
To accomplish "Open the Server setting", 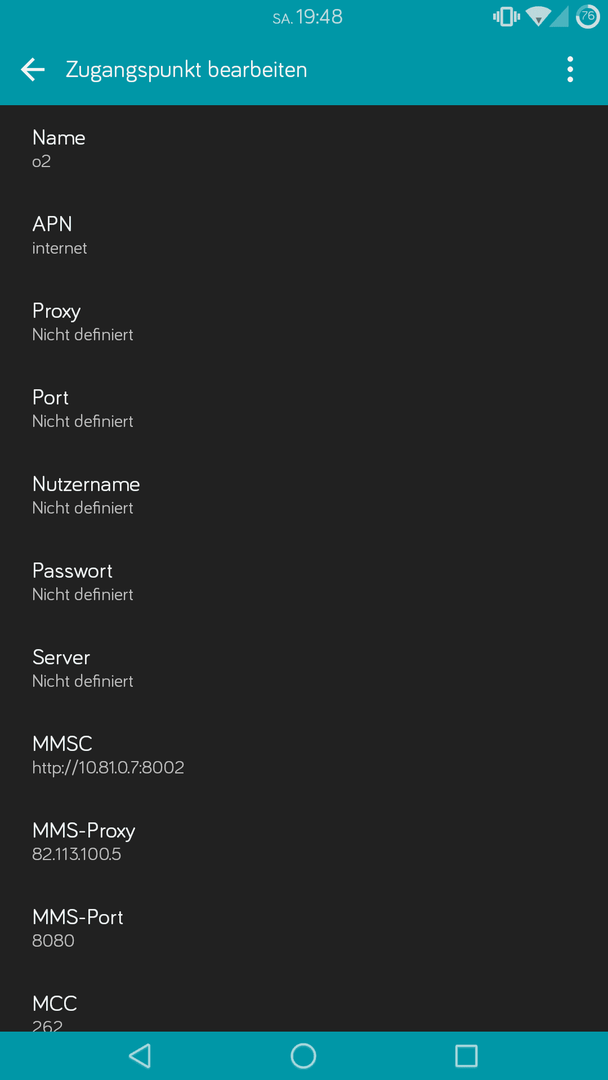I will pyautogui.click(x=304, y=669).
